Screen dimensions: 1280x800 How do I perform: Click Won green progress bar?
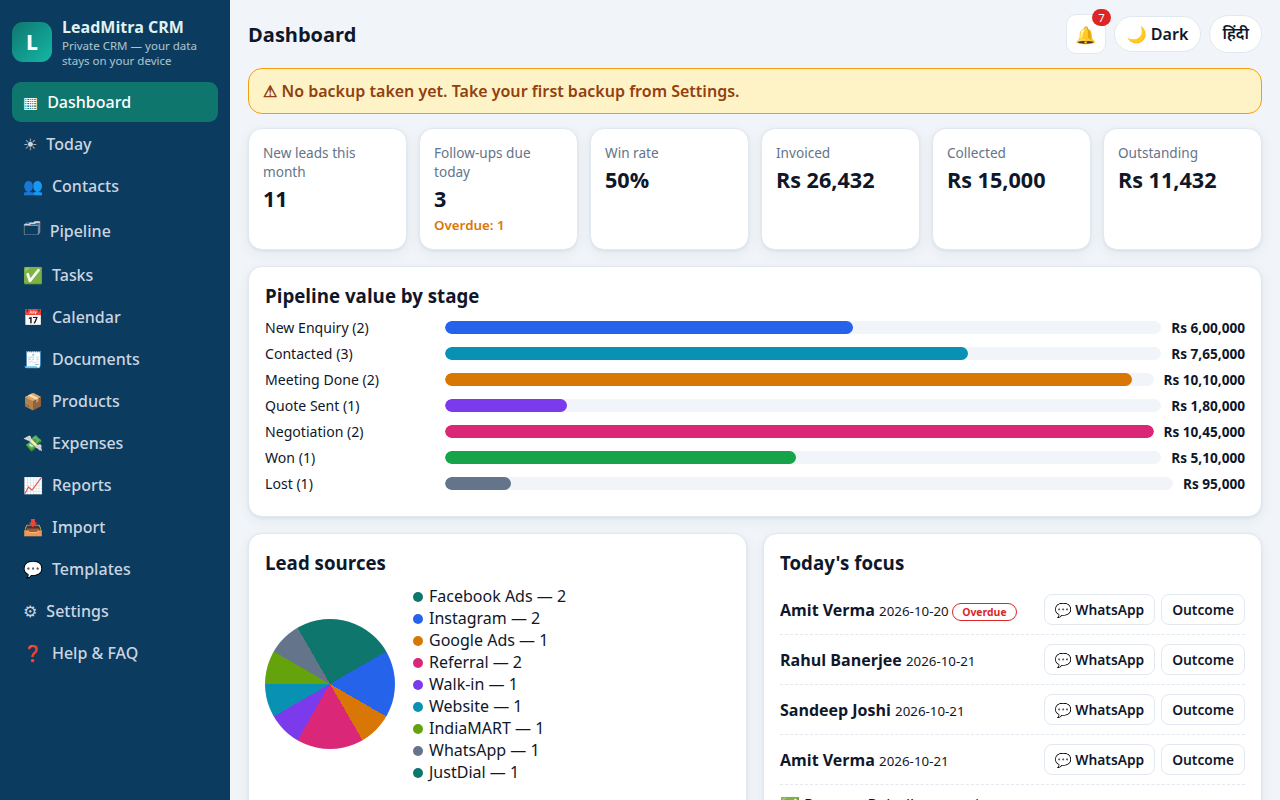620,458
